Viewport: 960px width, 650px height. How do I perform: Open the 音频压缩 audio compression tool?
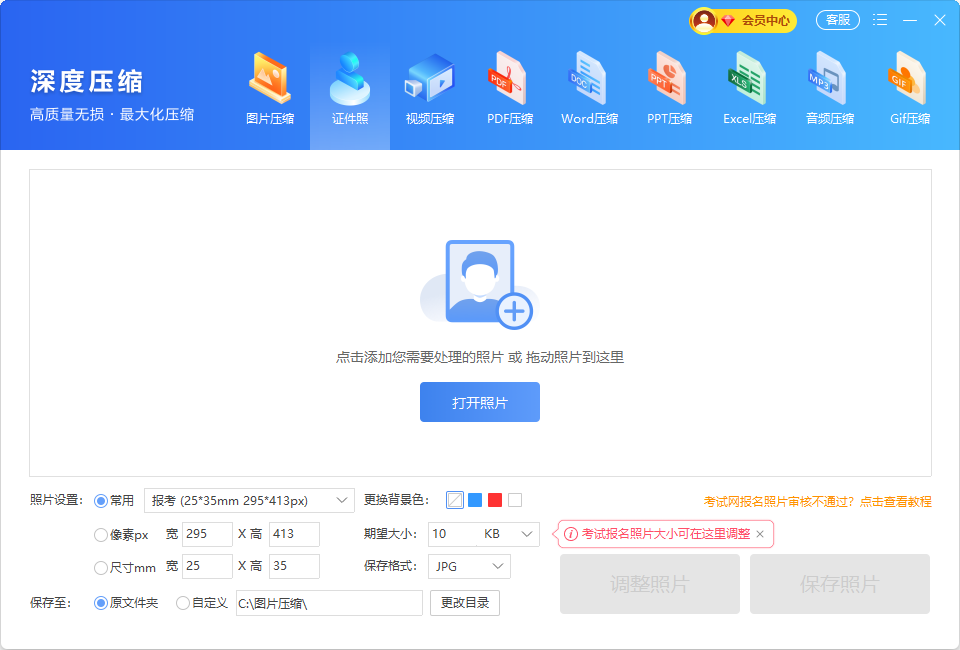pyautogui.click(x=830, y=90)
